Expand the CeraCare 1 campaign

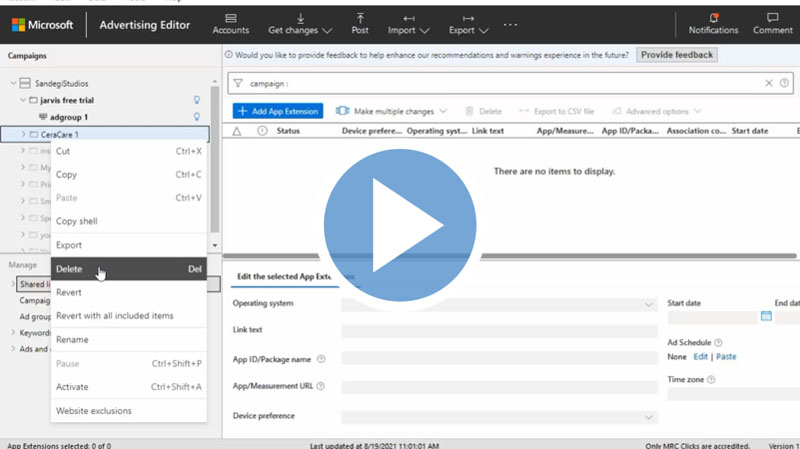pyautogui.click(x=22, y=134)
